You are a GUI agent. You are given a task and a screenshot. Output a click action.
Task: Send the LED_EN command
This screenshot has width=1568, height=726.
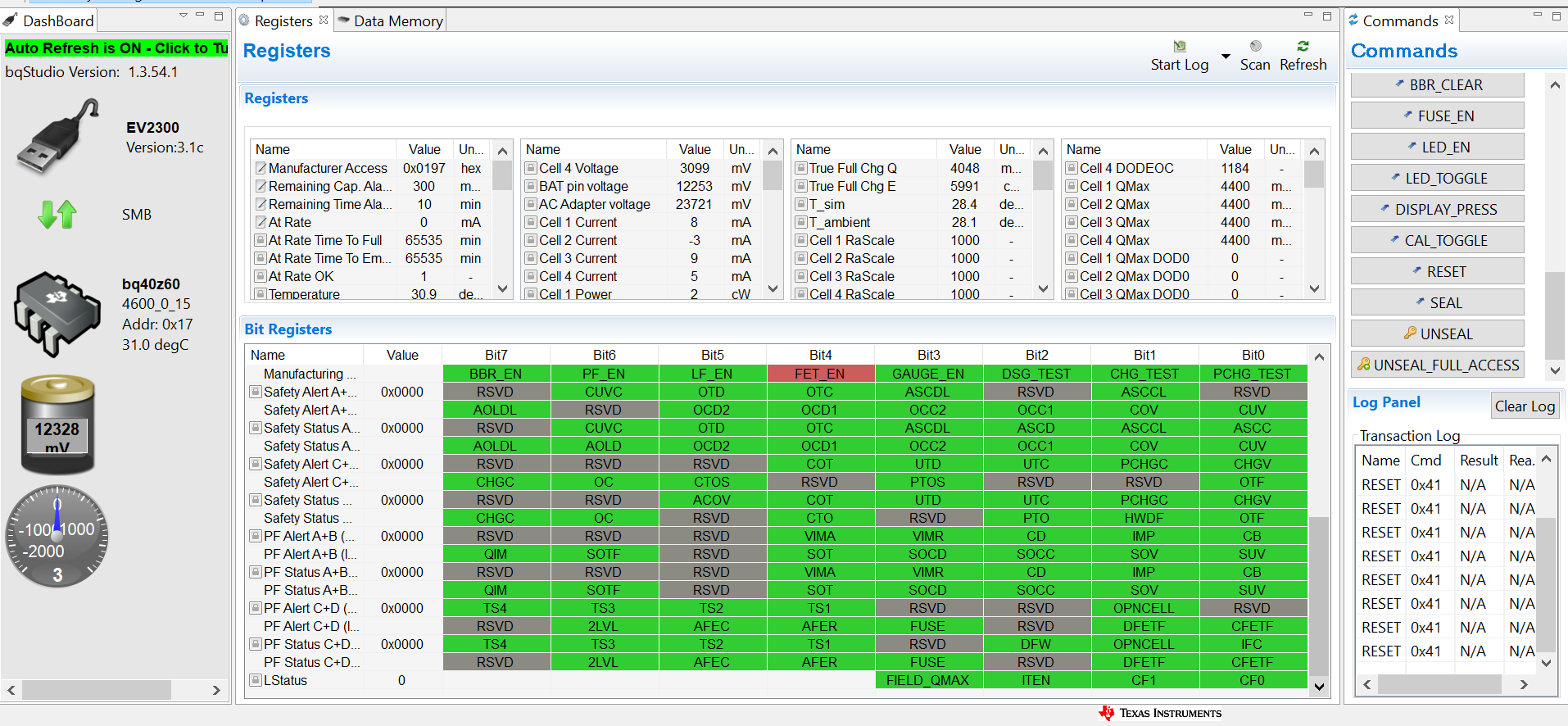1438,147
